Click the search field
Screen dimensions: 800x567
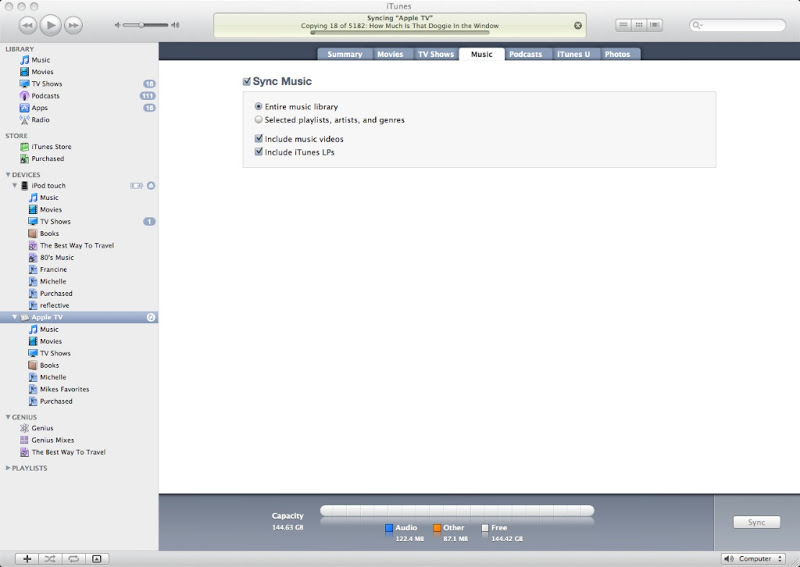(x=737, y=25)
